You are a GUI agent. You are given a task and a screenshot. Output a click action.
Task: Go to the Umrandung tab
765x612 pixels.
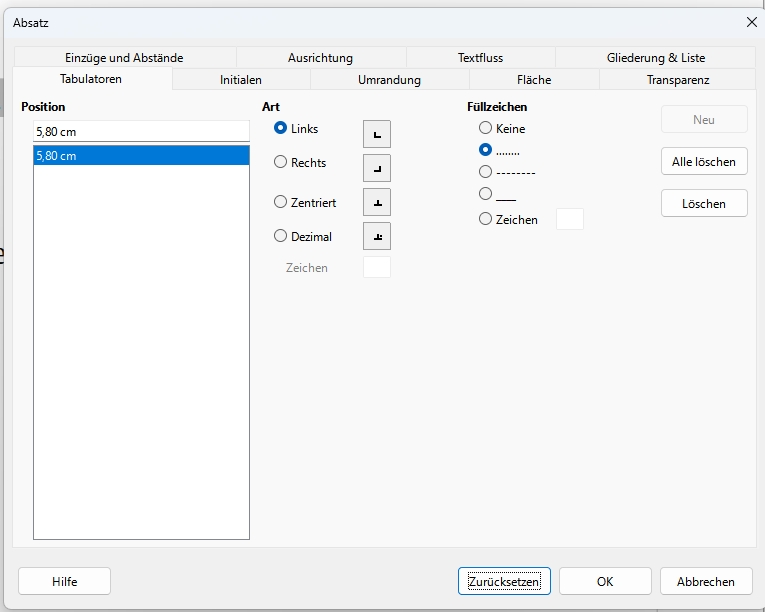click(x=389, y=80)
